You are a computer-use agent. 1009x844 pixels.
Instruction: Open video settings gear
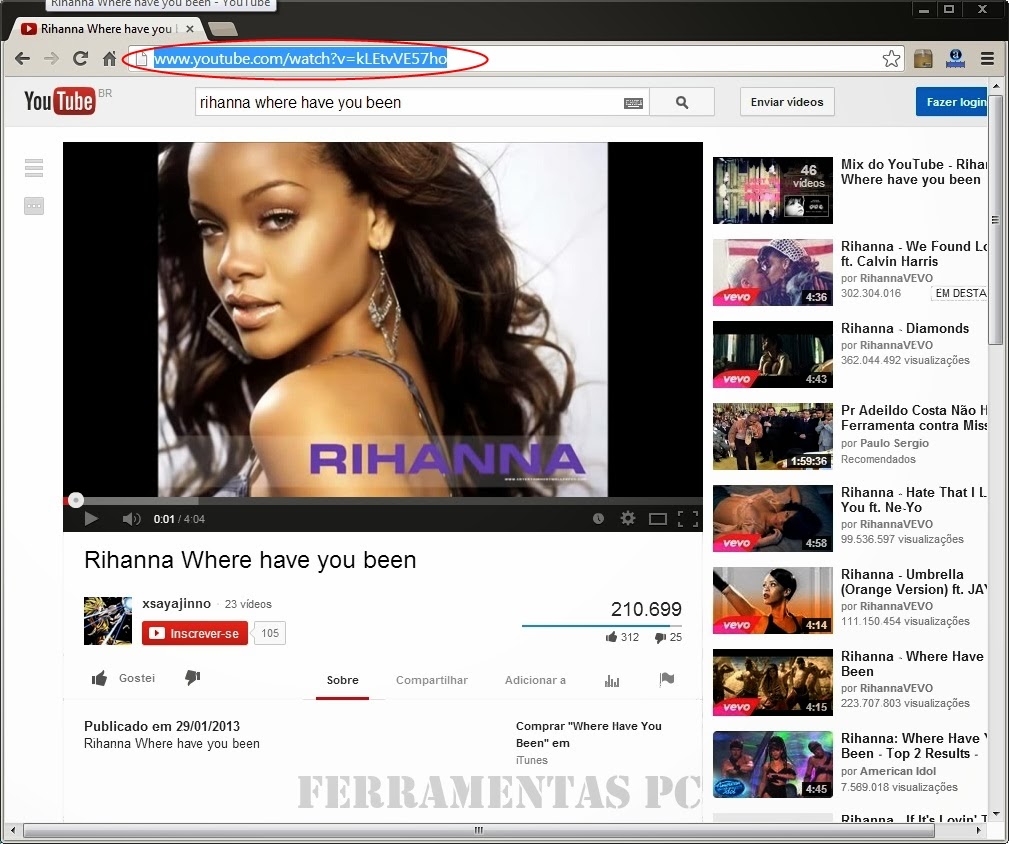(628, 518)
